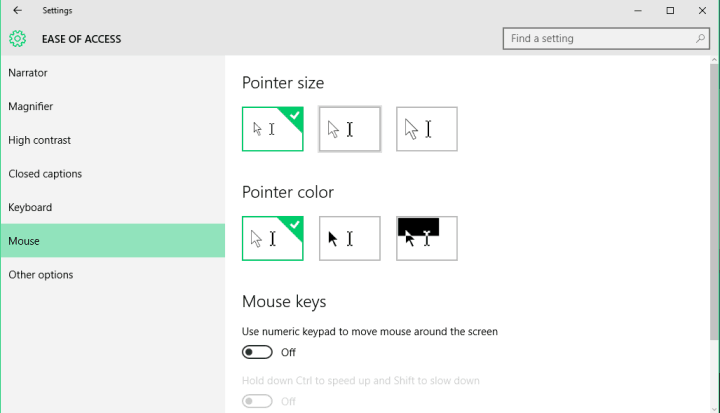
Task: Open the Narrator settings section
Action: tap(28, 73)
